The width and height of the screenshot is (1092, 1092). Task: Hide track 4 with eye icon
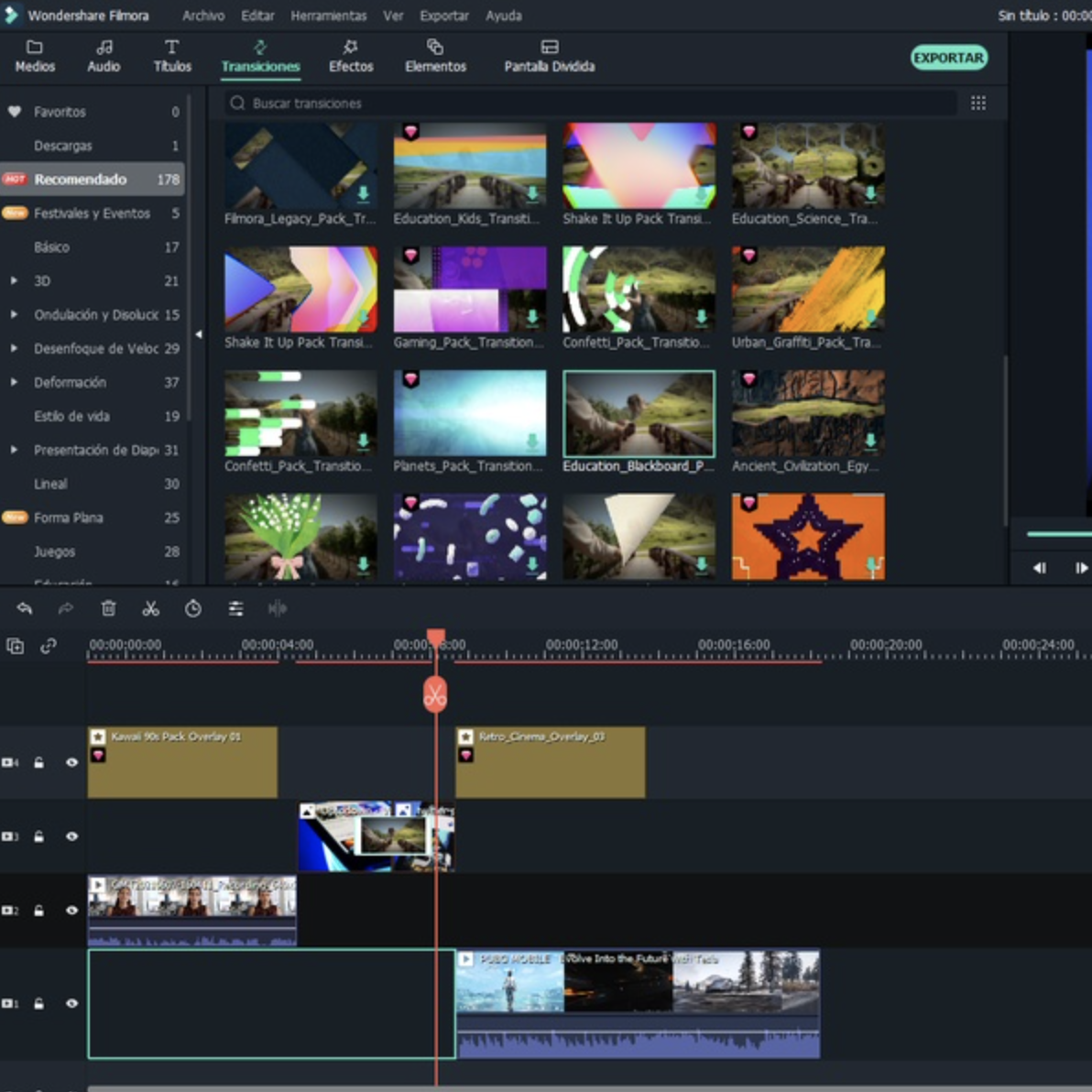pos(71,762)
